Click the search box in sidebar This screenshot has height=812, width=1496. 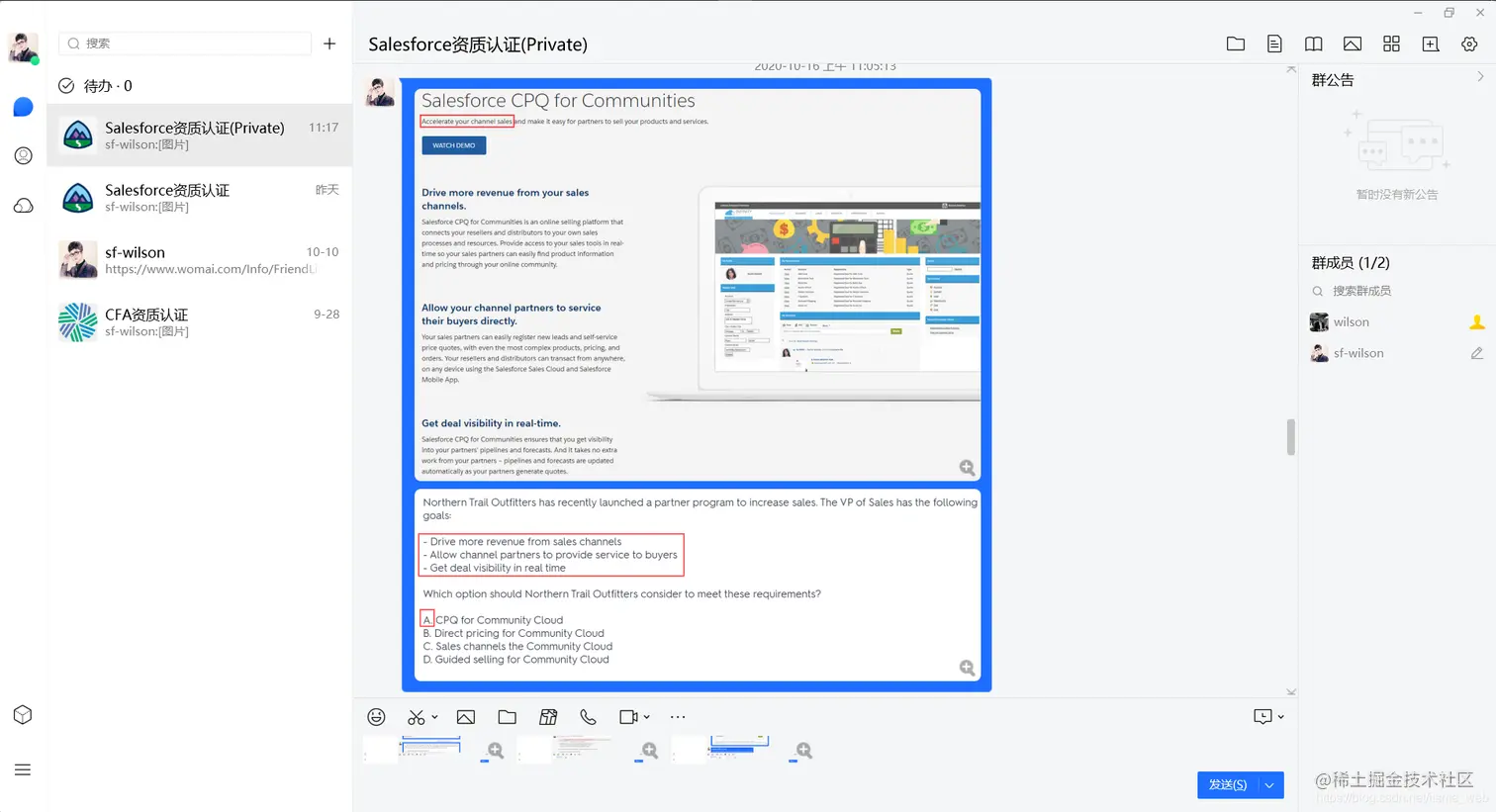(185, 44)
